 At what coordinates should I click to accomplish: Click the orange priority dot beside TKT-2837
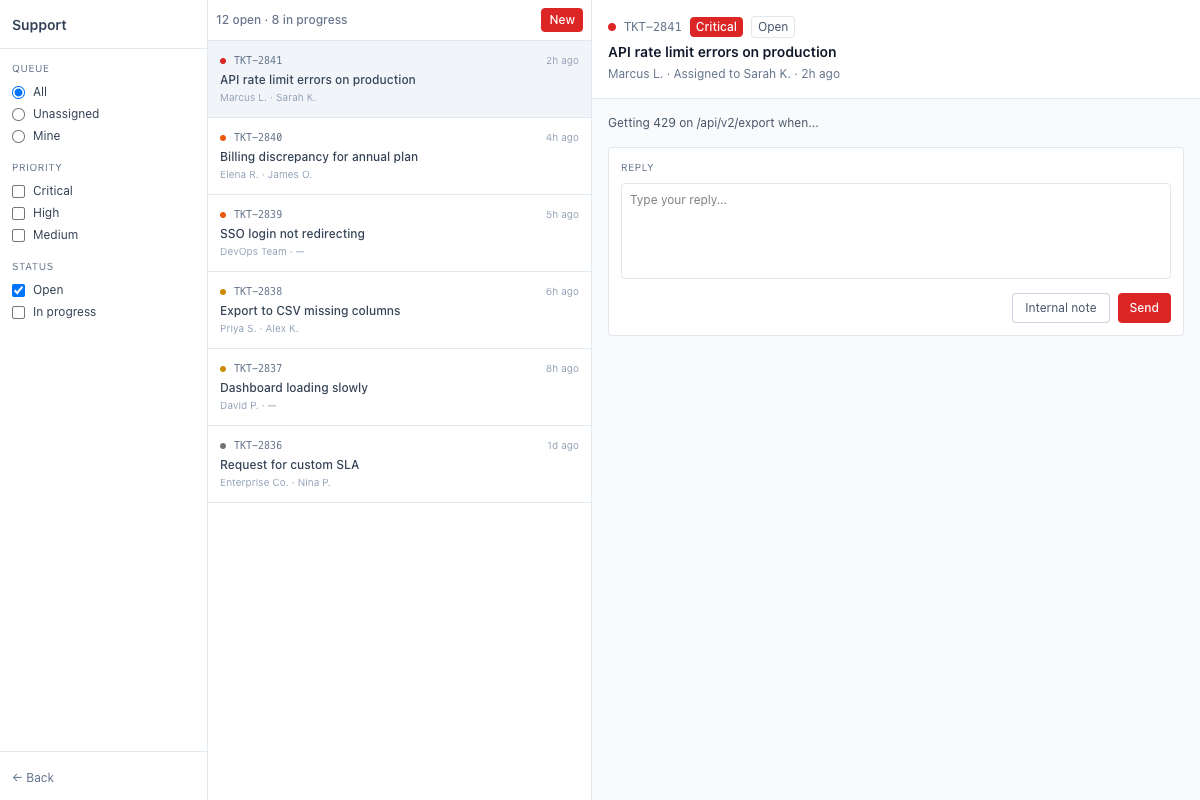point(221,368)
